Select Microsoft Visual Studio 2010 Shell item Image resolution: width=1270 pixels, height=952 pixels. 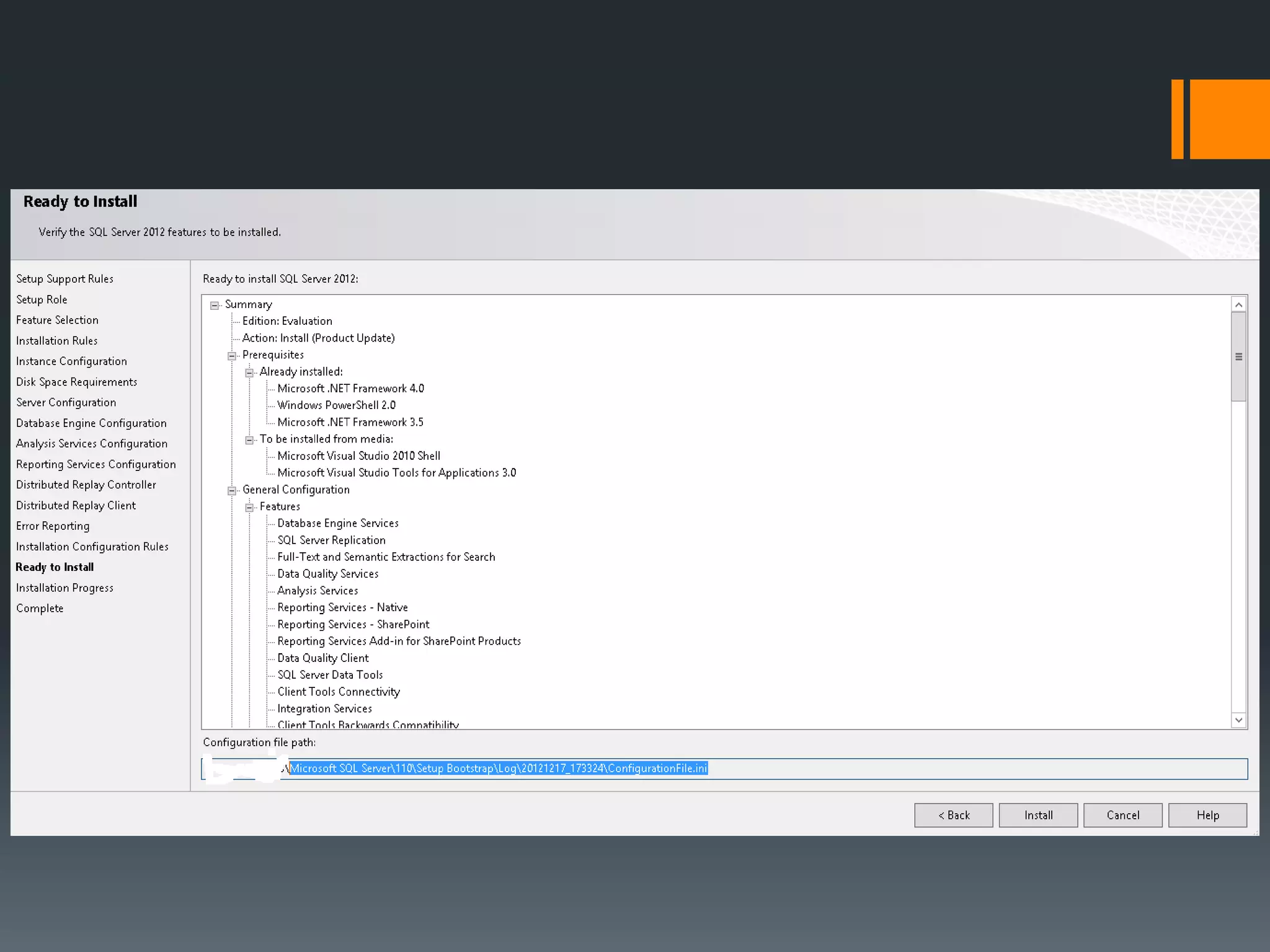tap(358, 456)
